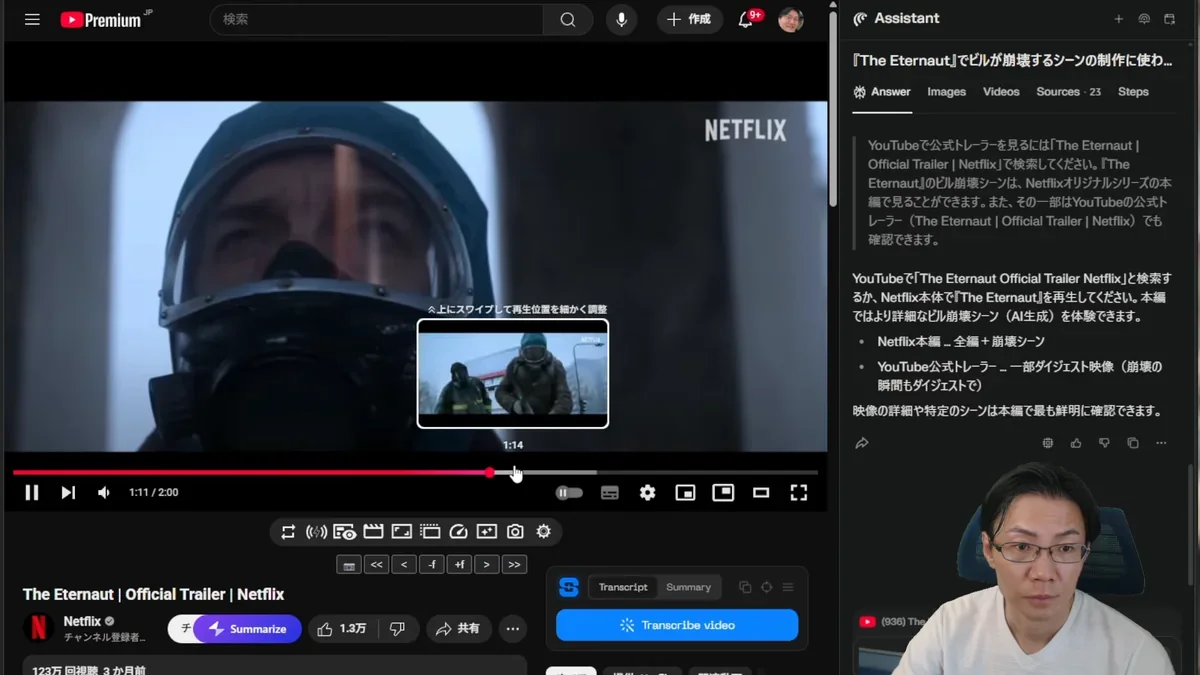The image size is (1200, 675).
Task: Copy the Assistant answer
Action: (1133, 443)
